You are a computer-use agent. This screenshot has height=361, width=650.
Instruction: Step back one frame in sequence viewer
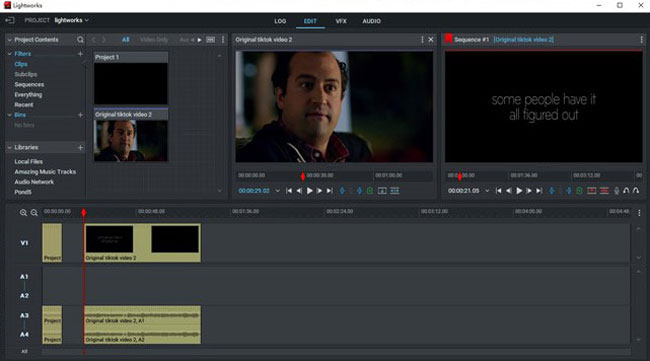(x=509, y=191)
